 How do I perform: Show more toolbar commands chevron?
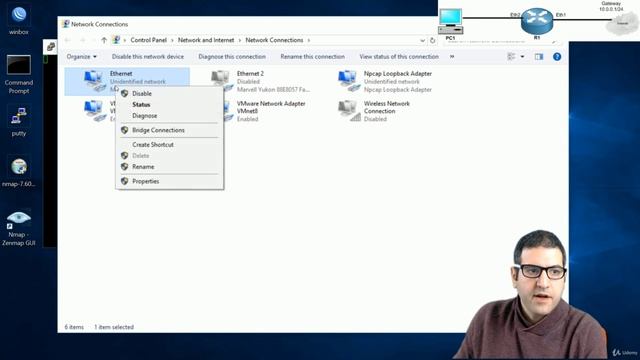pyautogui.click(x=452, y=57)
